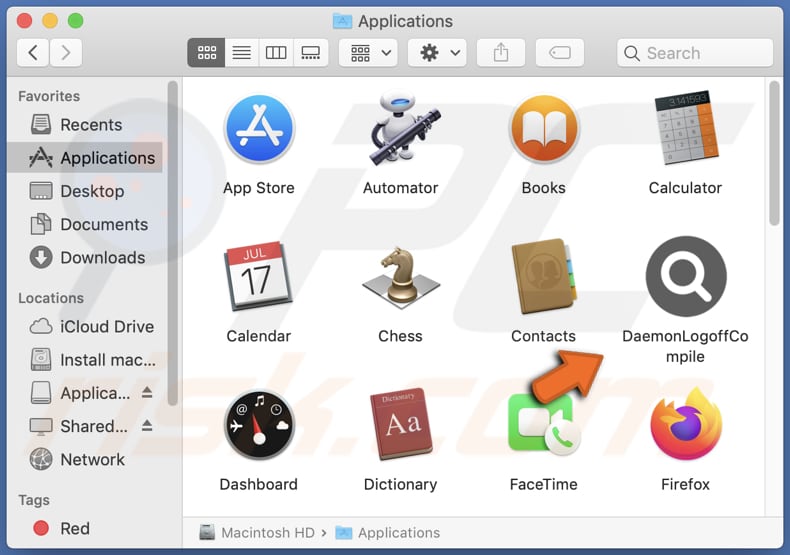
Task: Select the Install mac... volume
Action: (85, 360)
